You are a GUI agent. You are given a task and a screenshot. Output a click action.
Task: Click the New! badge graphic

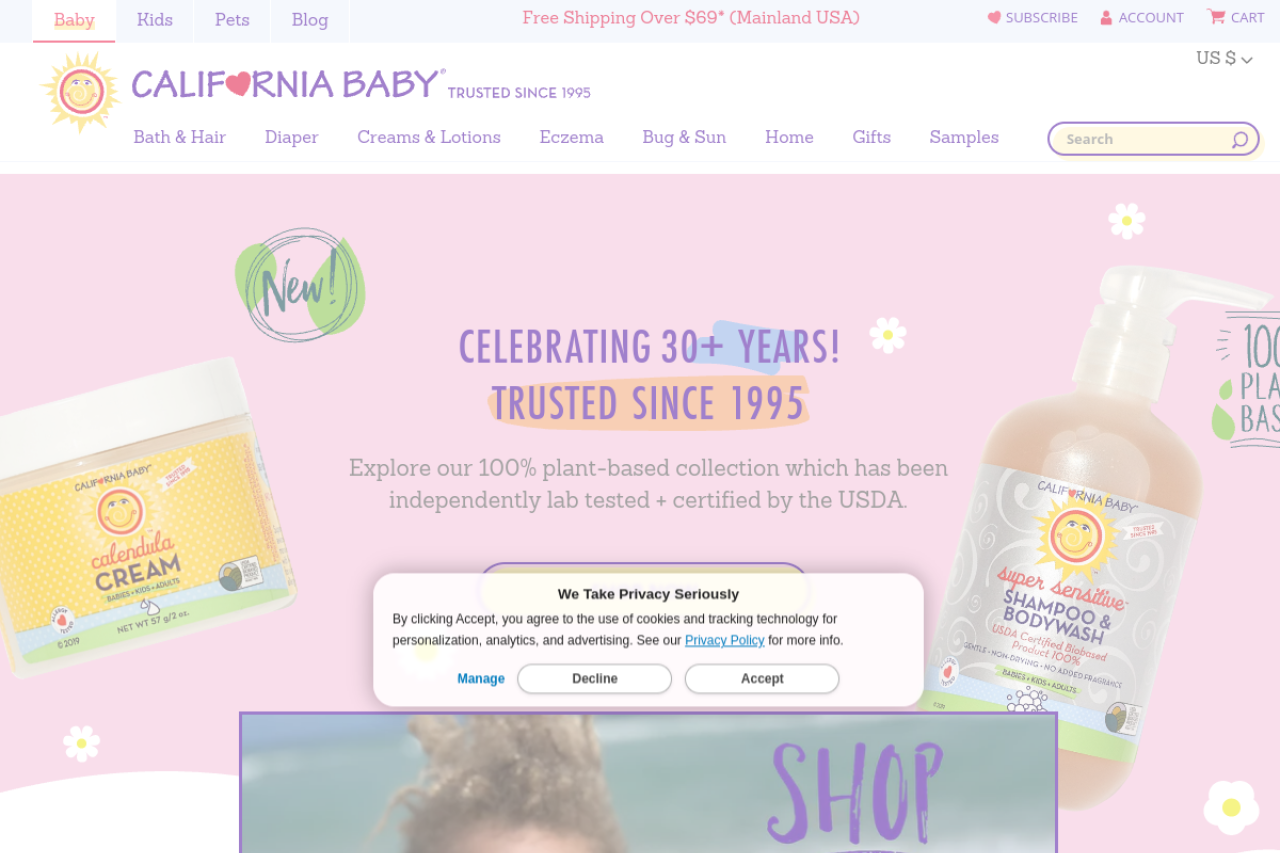pos(300,285)
